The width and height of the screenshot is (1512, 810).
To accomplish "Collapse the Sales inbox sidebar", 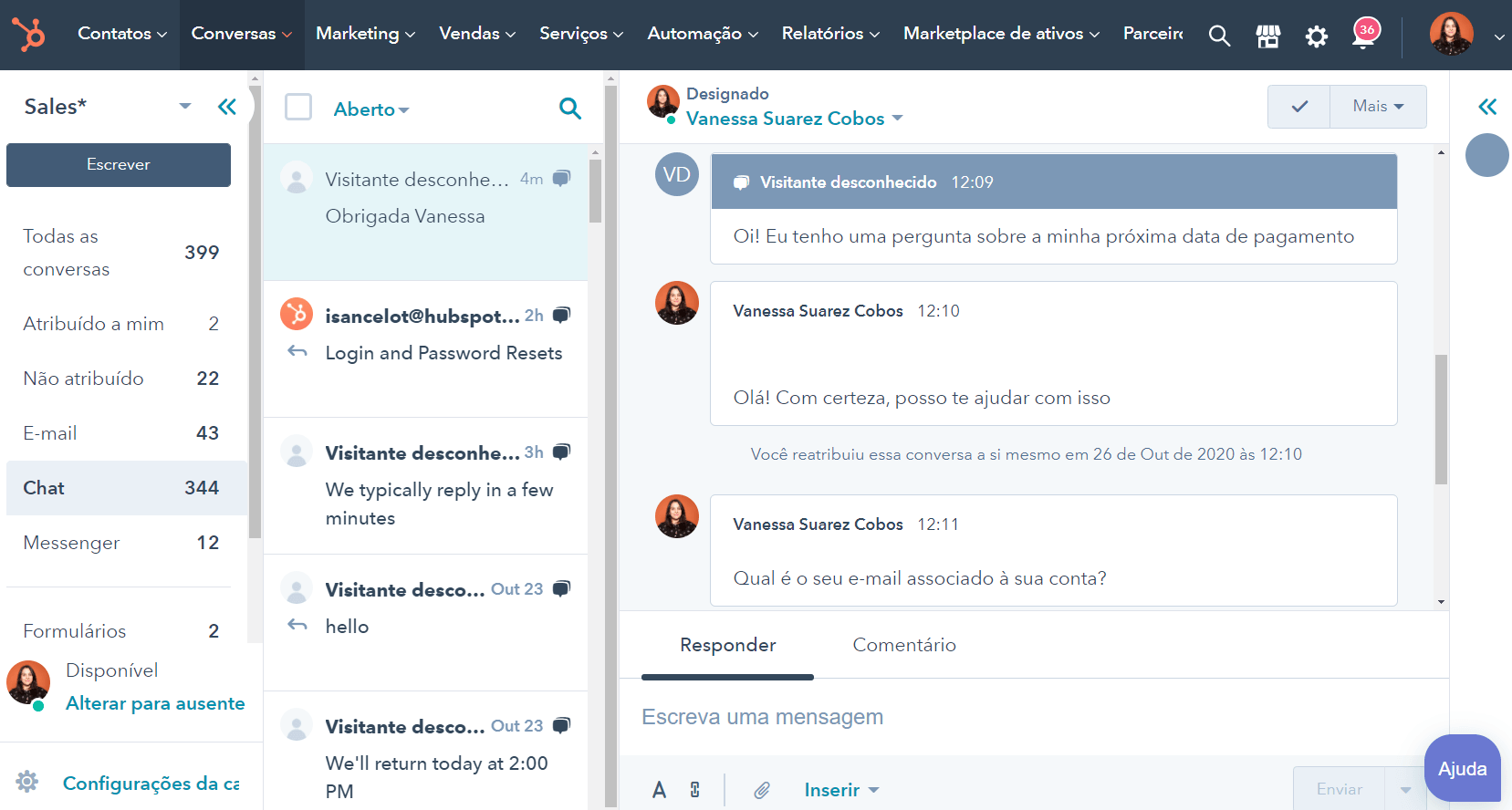I will pyautogui.click(x=227, y=107).
